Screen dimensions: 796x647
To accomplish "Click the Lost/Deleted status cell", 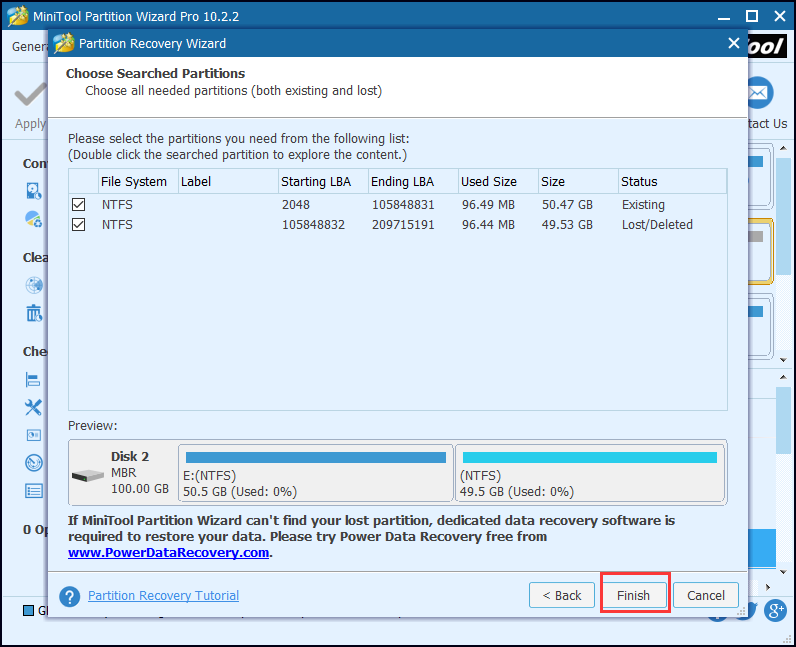I will [657, 224].
